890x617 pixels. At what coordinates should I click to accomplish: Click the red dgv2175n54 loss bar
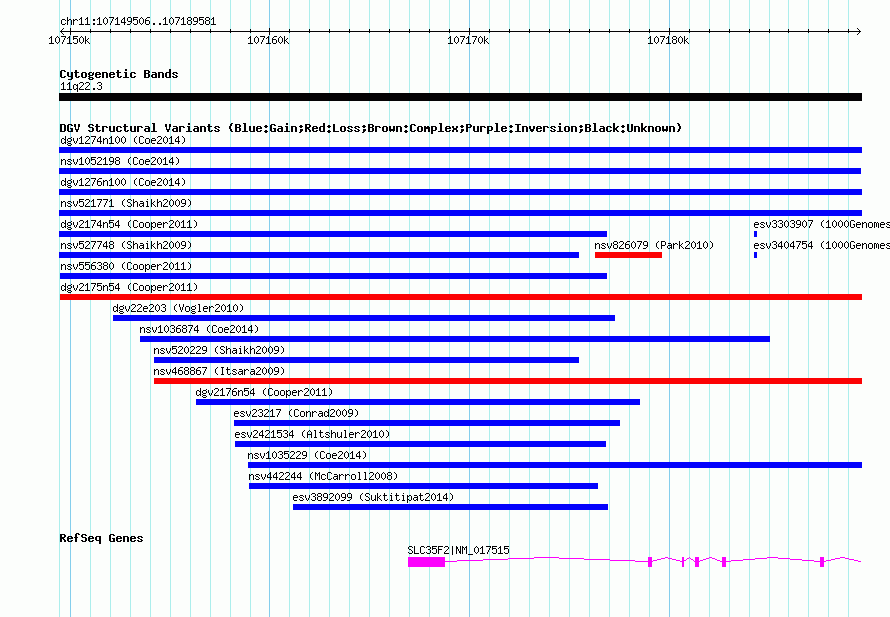[x=460, y=297]
